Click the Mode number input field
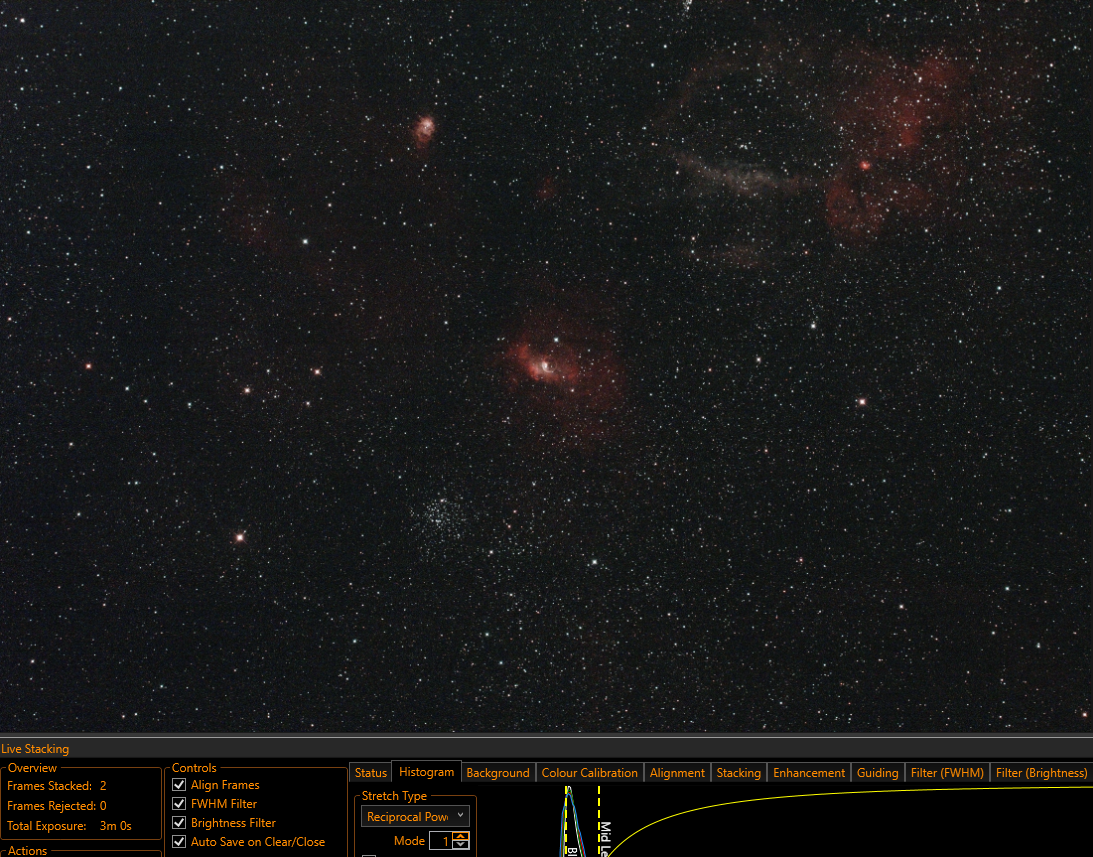The width and height of the screenshot is (1093, 857). (441, 840)
